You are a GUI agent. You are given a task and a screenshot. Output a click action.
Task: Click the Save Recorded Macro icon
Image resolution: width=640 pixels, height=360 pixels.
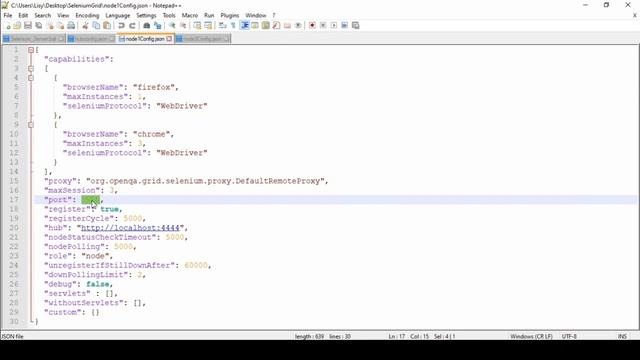click(x=356, y=25)
